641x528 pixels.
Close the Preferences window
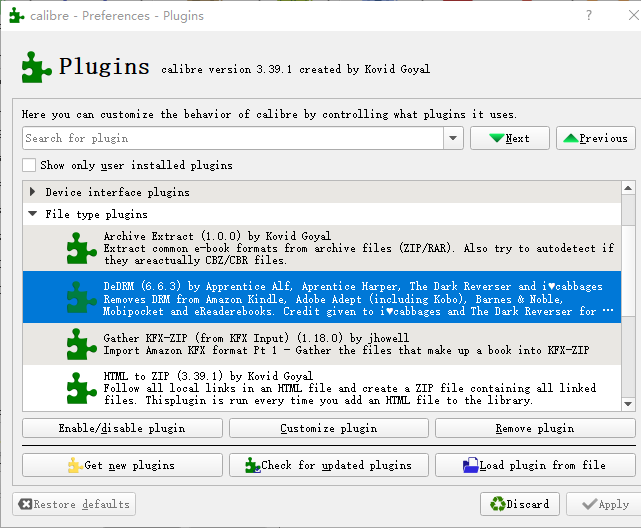(633, 16)
